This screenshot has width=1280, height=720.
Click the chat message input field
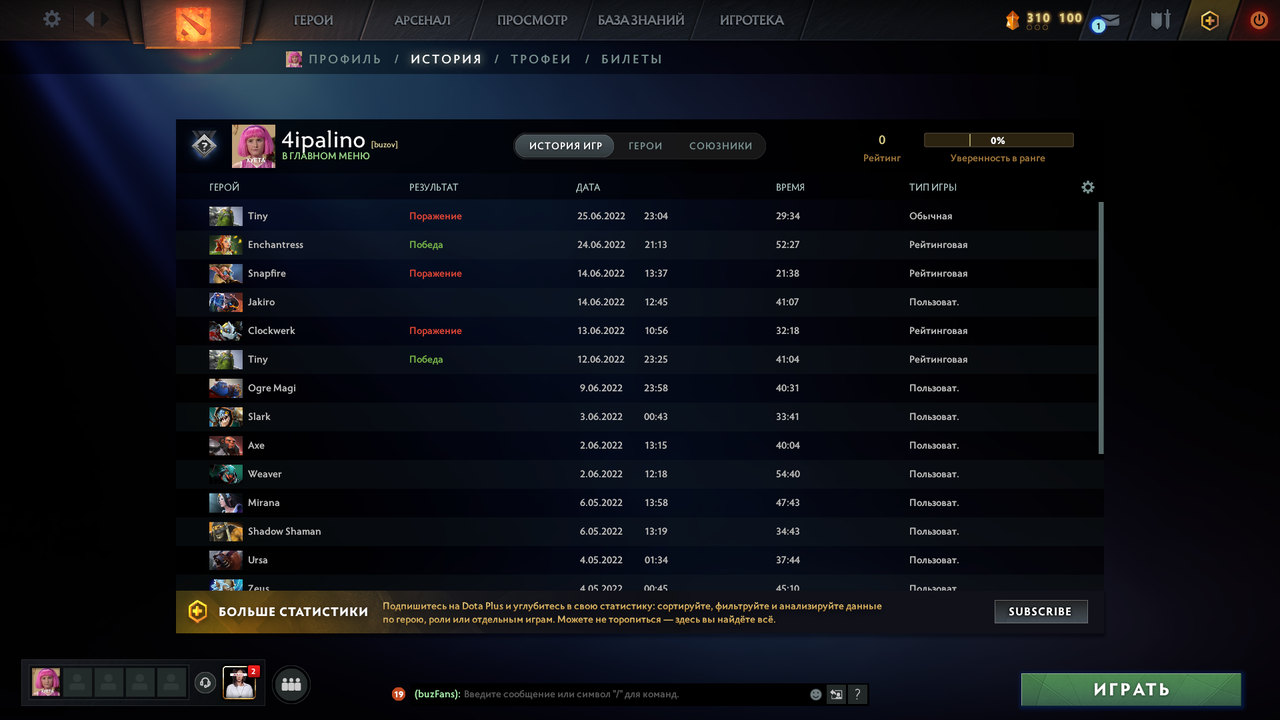pos(634,694)
